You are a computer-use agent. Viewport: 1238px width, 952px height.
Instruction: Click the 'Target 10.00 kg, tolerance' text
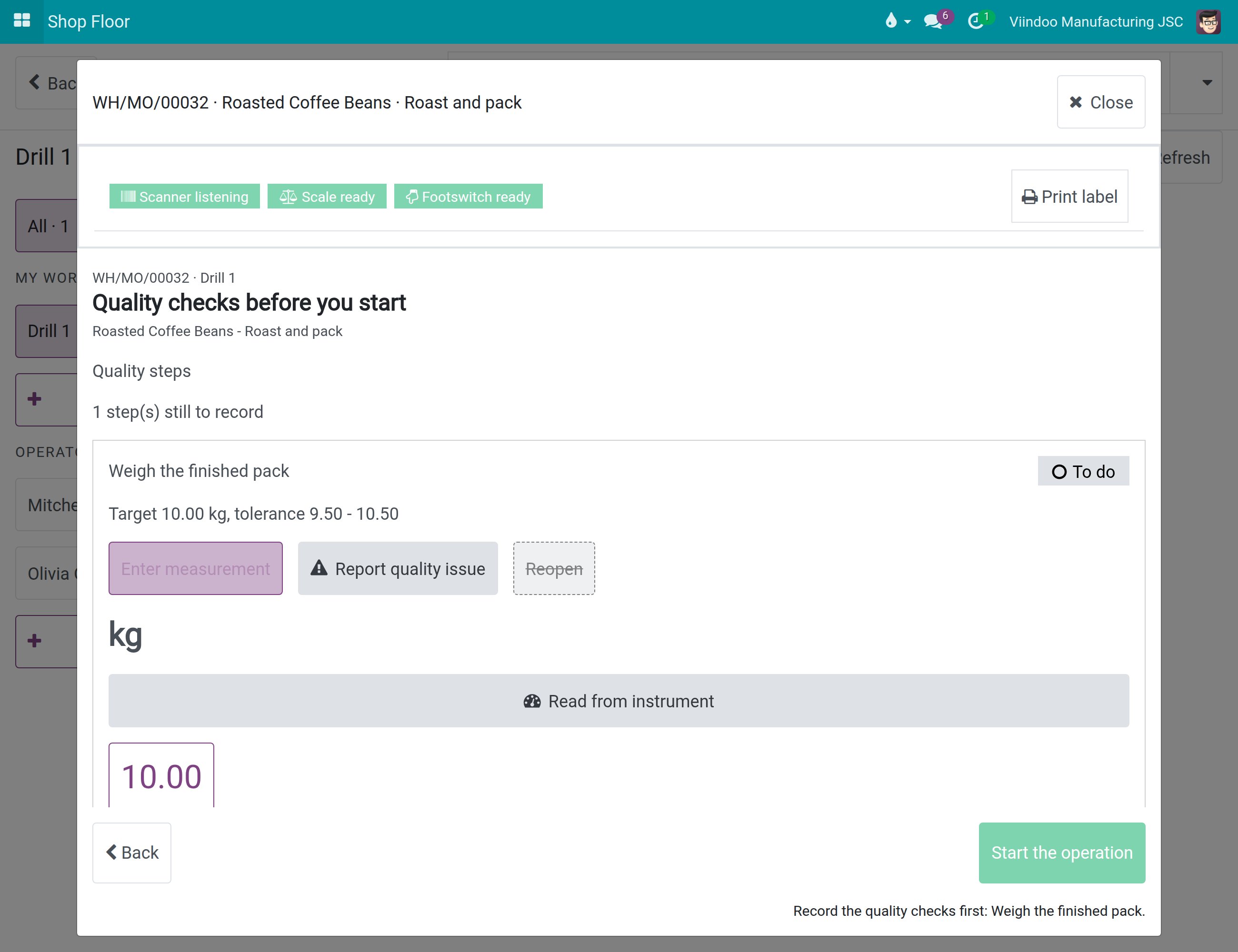tap(253, 514)
